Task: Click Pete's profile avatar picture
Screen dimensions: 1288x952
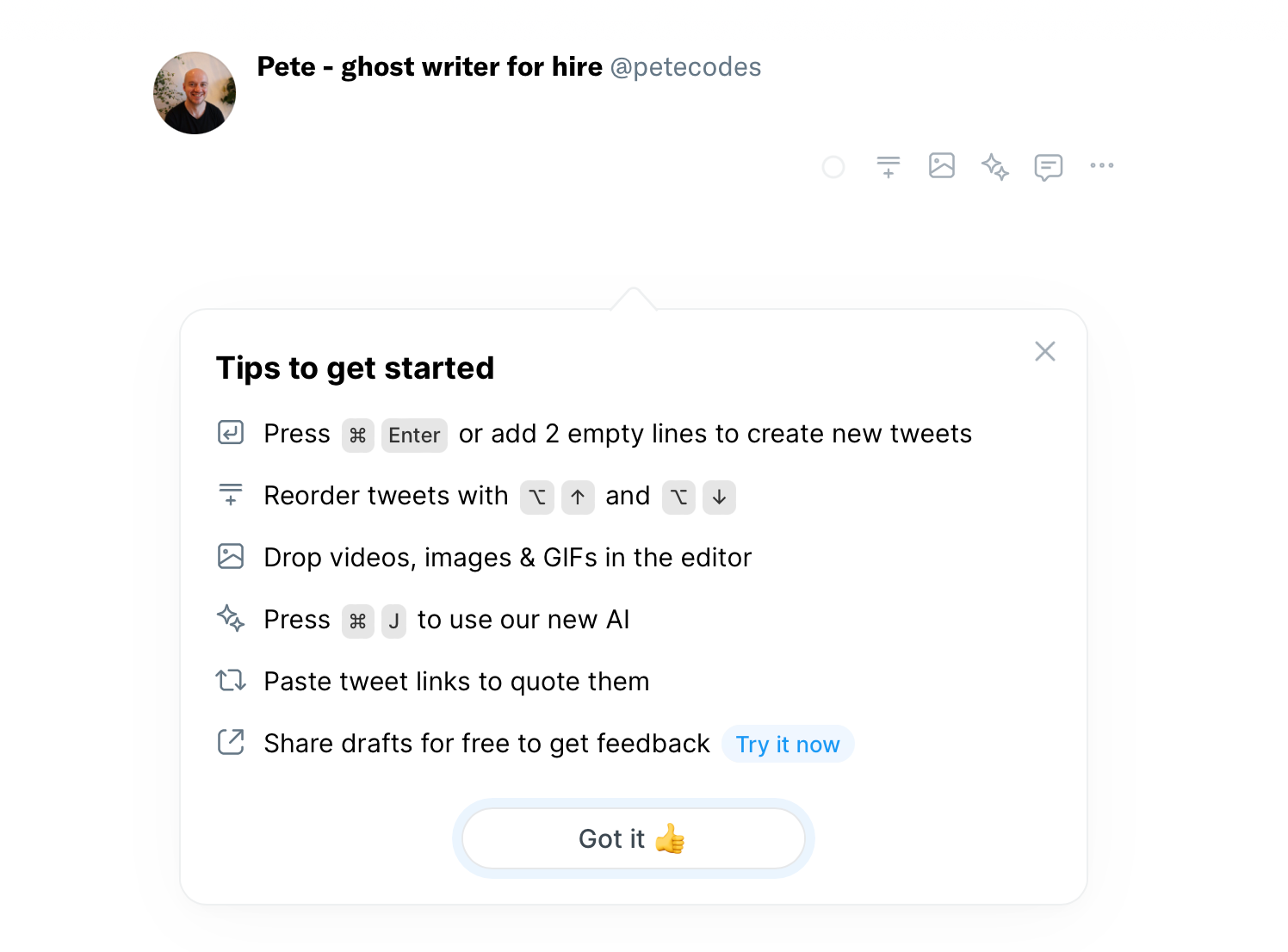Action: [x=195, y=93]
